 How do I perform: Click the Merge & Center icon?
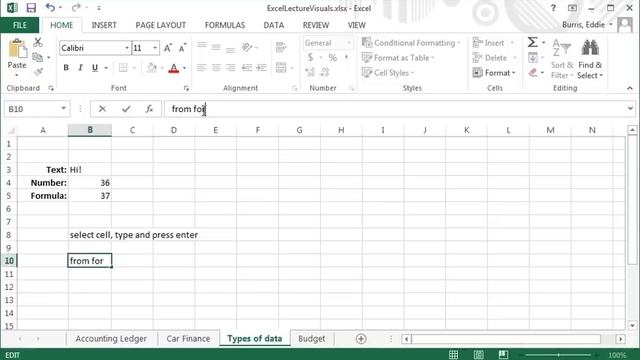click(x=281, y=68)
